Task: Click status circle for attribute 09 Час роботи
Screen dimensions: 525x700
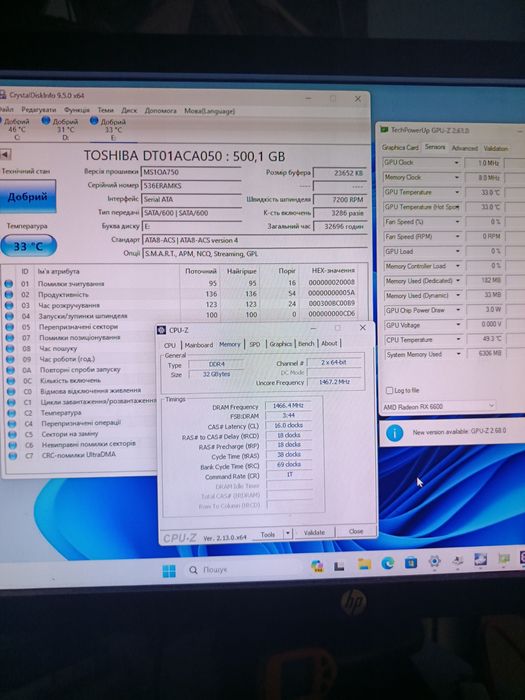Action: click(x=10, y=359)
